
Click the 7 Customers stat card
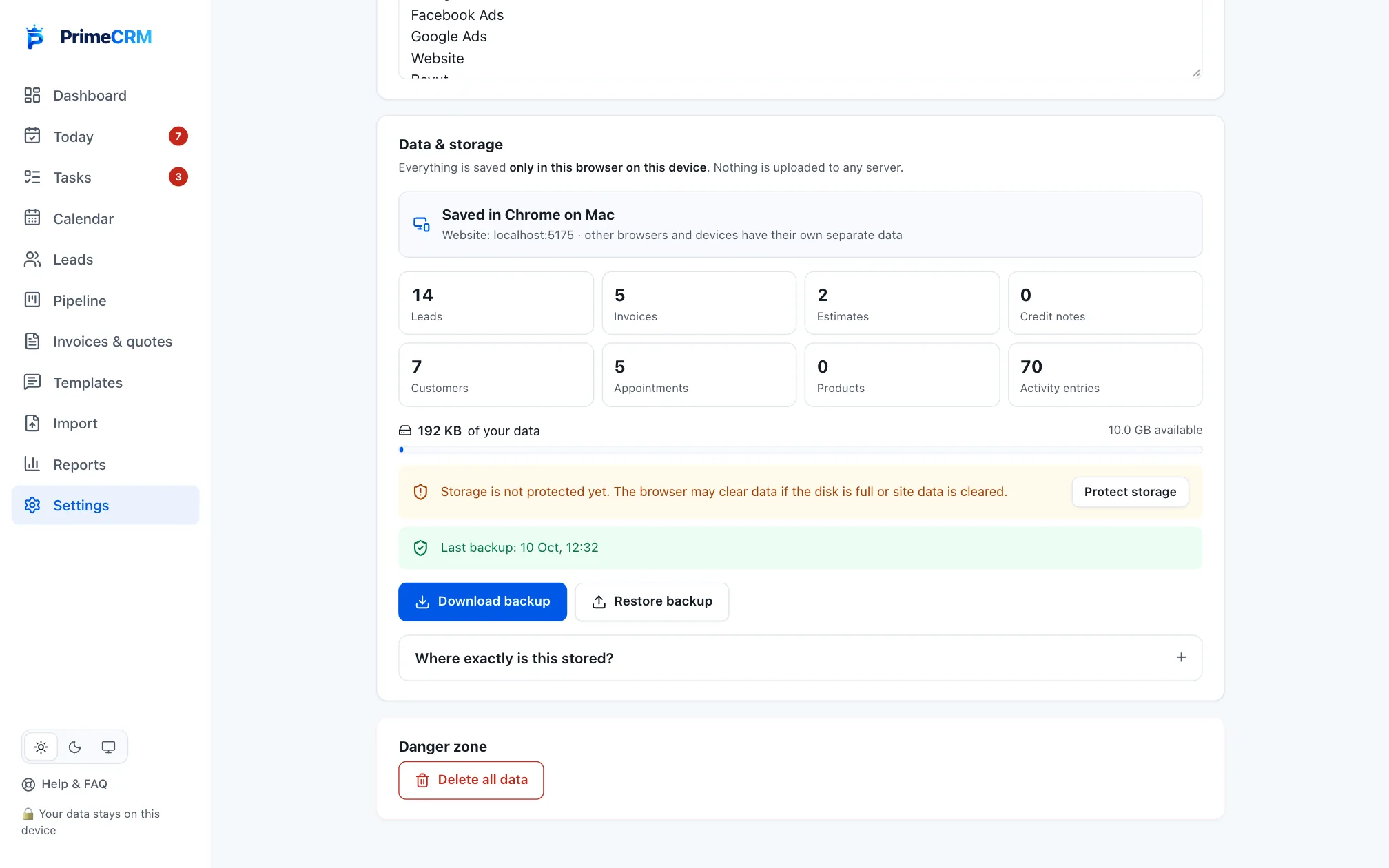pos(495,375)
